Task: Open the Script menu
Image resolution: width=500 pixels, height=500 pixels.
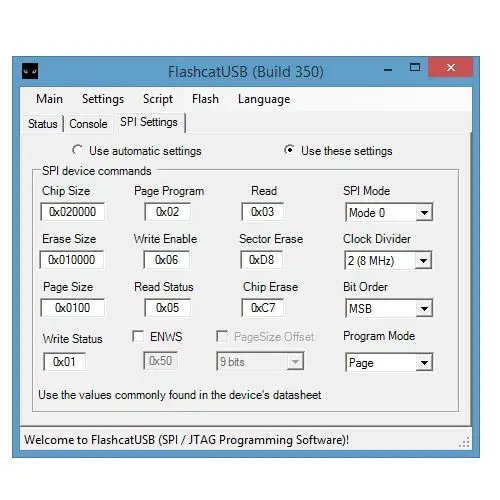Action: (158, 99)
